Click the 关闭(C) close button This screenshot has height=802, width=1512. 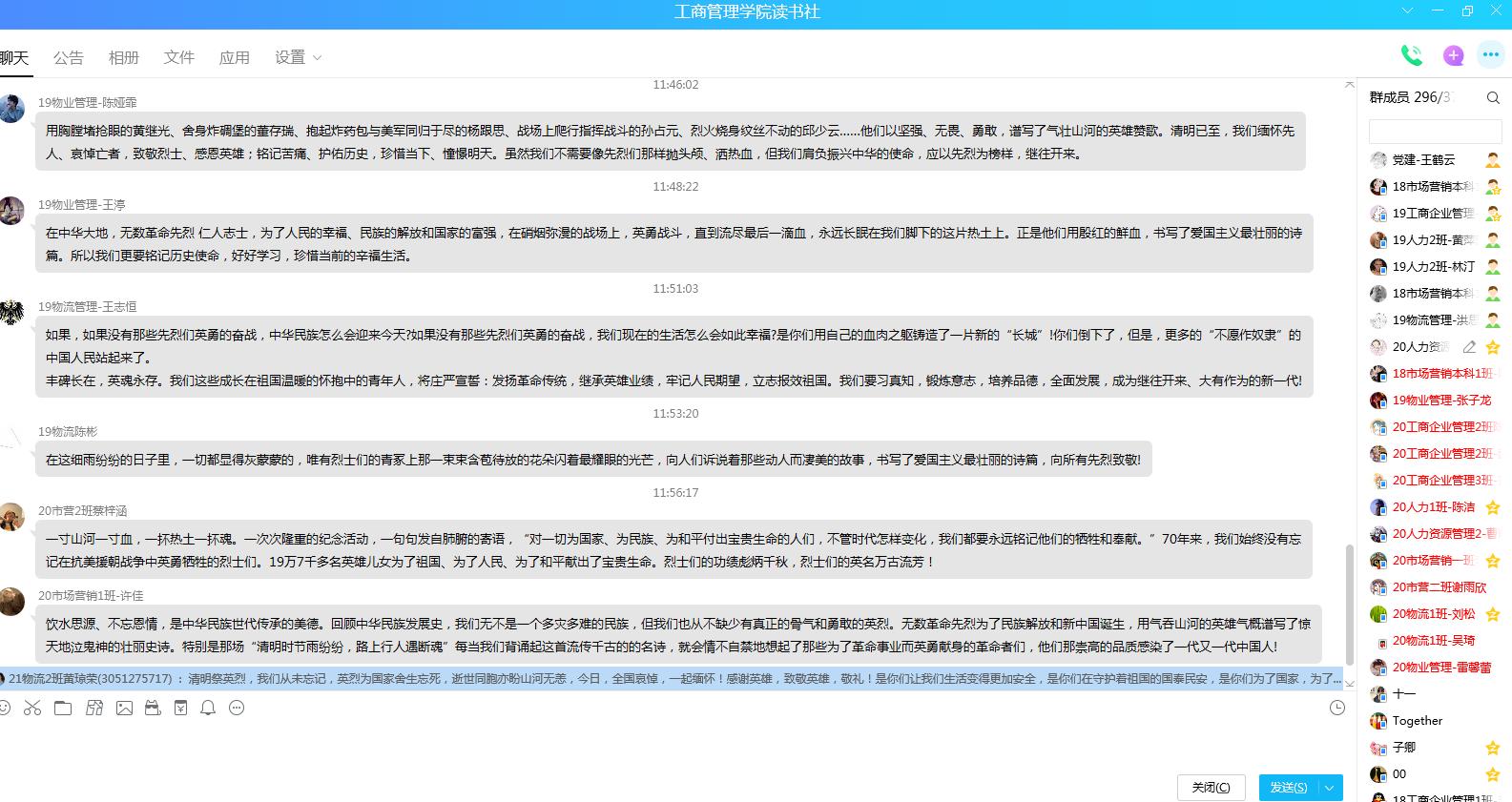click(x=1211, y=788)
